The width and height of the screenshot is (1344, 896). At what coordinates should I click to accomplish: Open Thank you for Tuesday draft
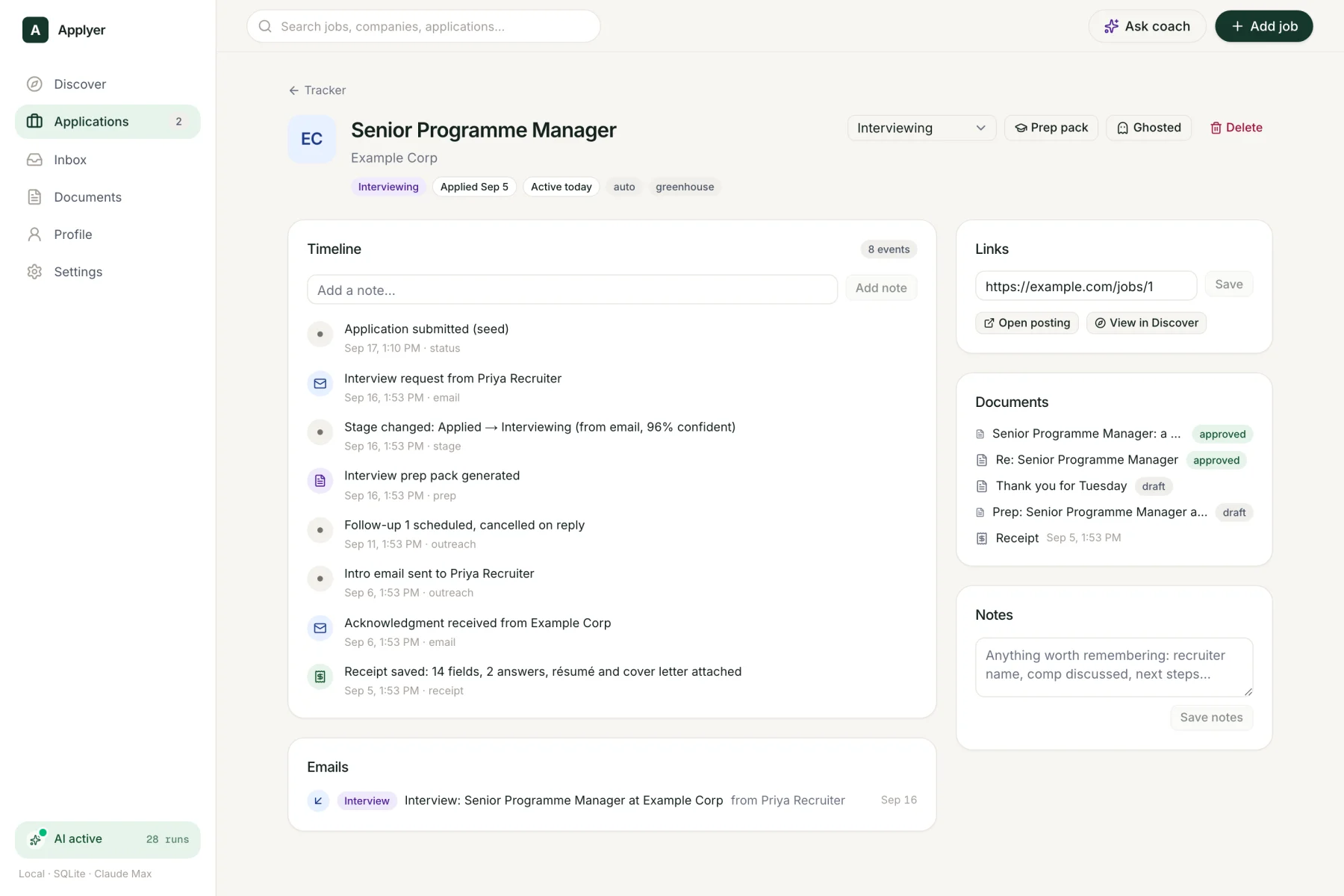[x=1061, y=486]
